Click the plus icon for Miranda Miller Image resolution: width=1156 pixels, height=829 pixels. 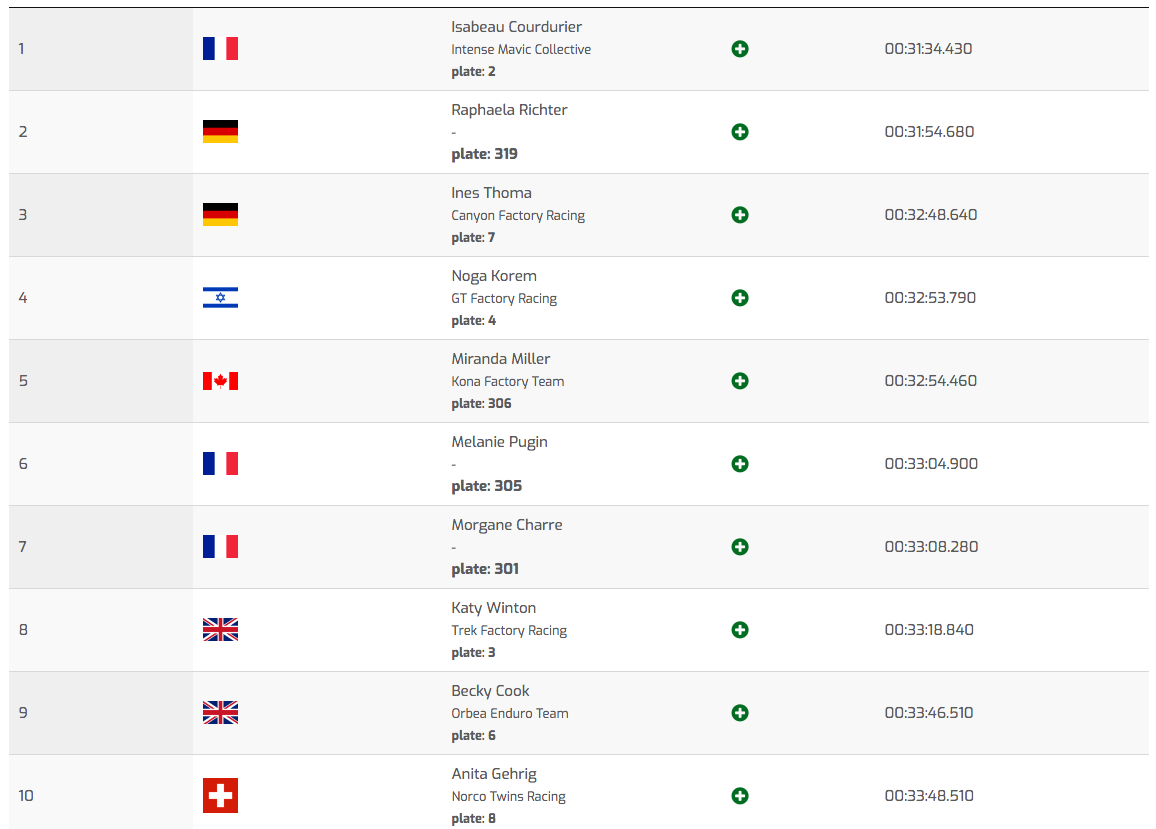(x=739, y=381)
